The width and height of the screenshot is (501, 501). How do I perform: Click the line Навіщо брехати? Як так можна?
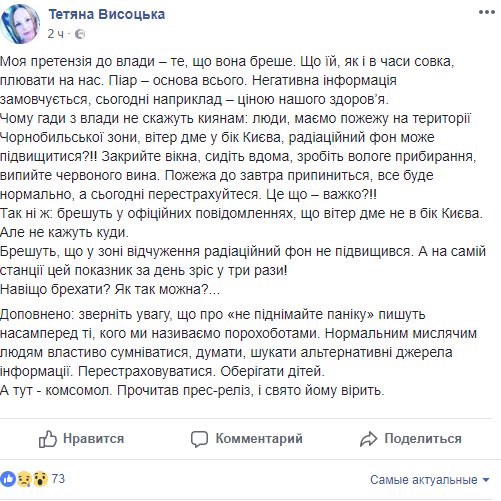coord(110,289)
